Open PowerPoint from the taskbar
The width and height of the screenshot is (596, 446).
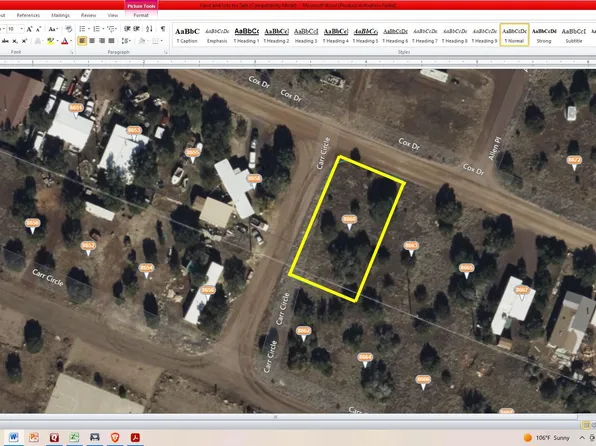click(x=34, y=437)
